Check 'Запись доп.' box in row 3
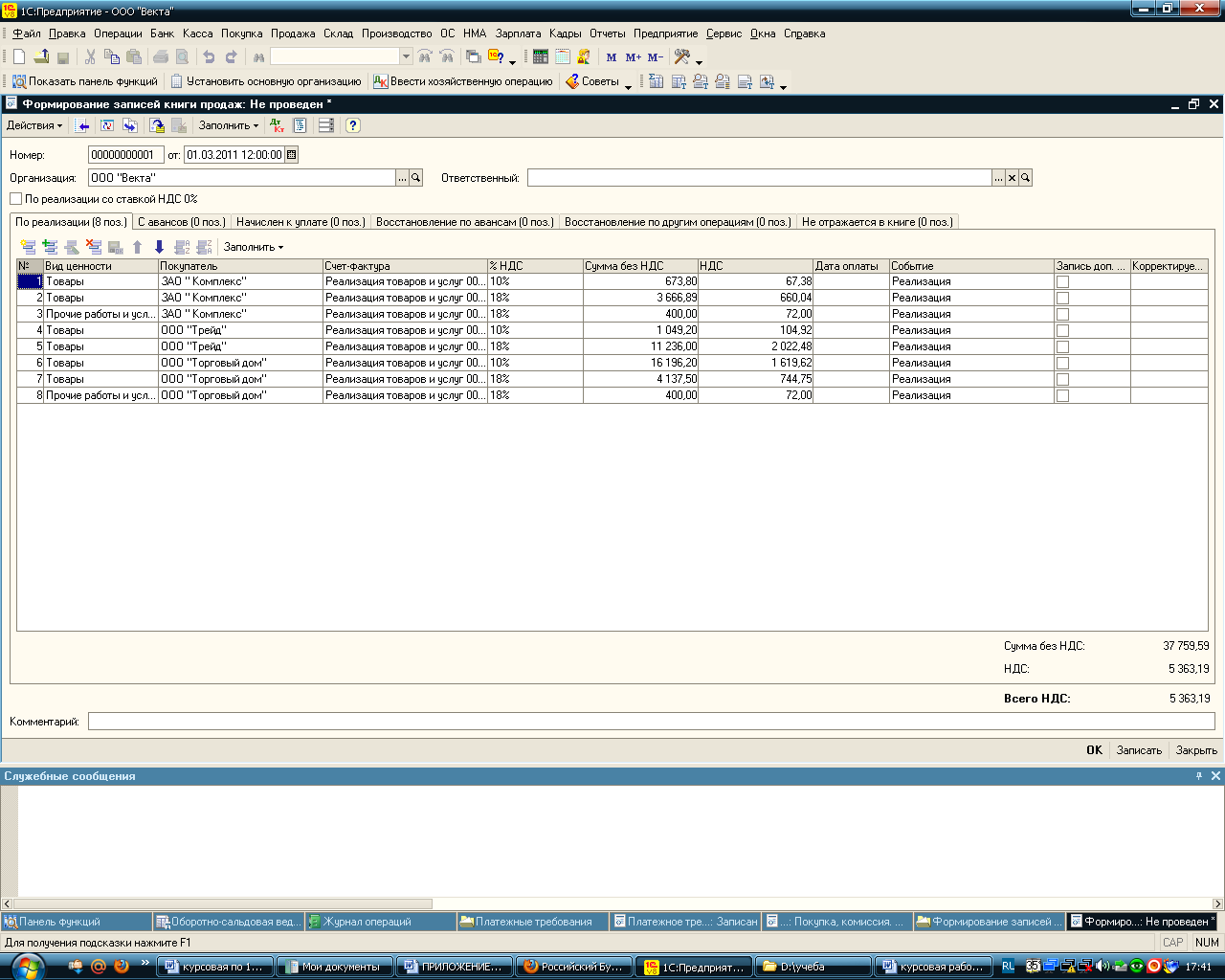This screenshot has width=1225, height=980. click(x=1062, y=314)
